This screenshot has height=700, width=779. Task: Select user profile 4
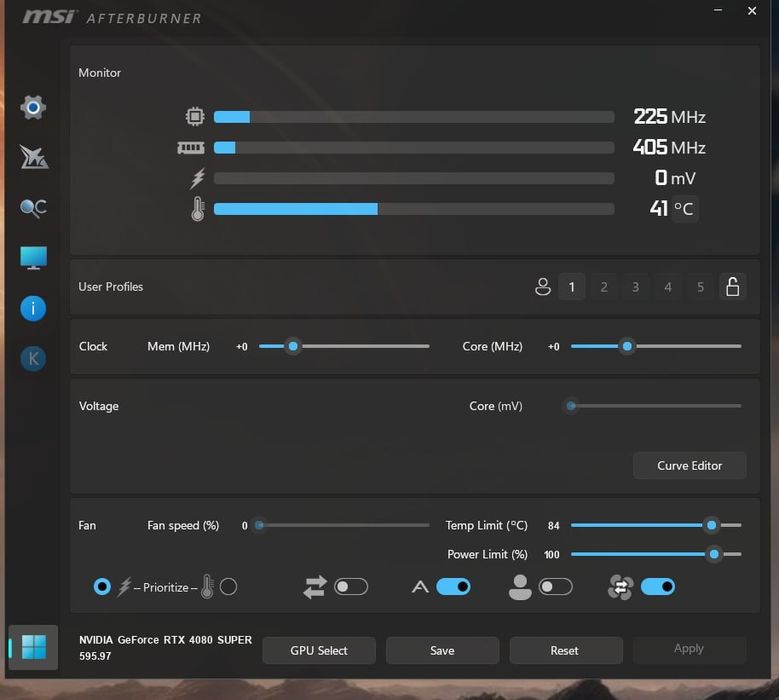[668, 287]
